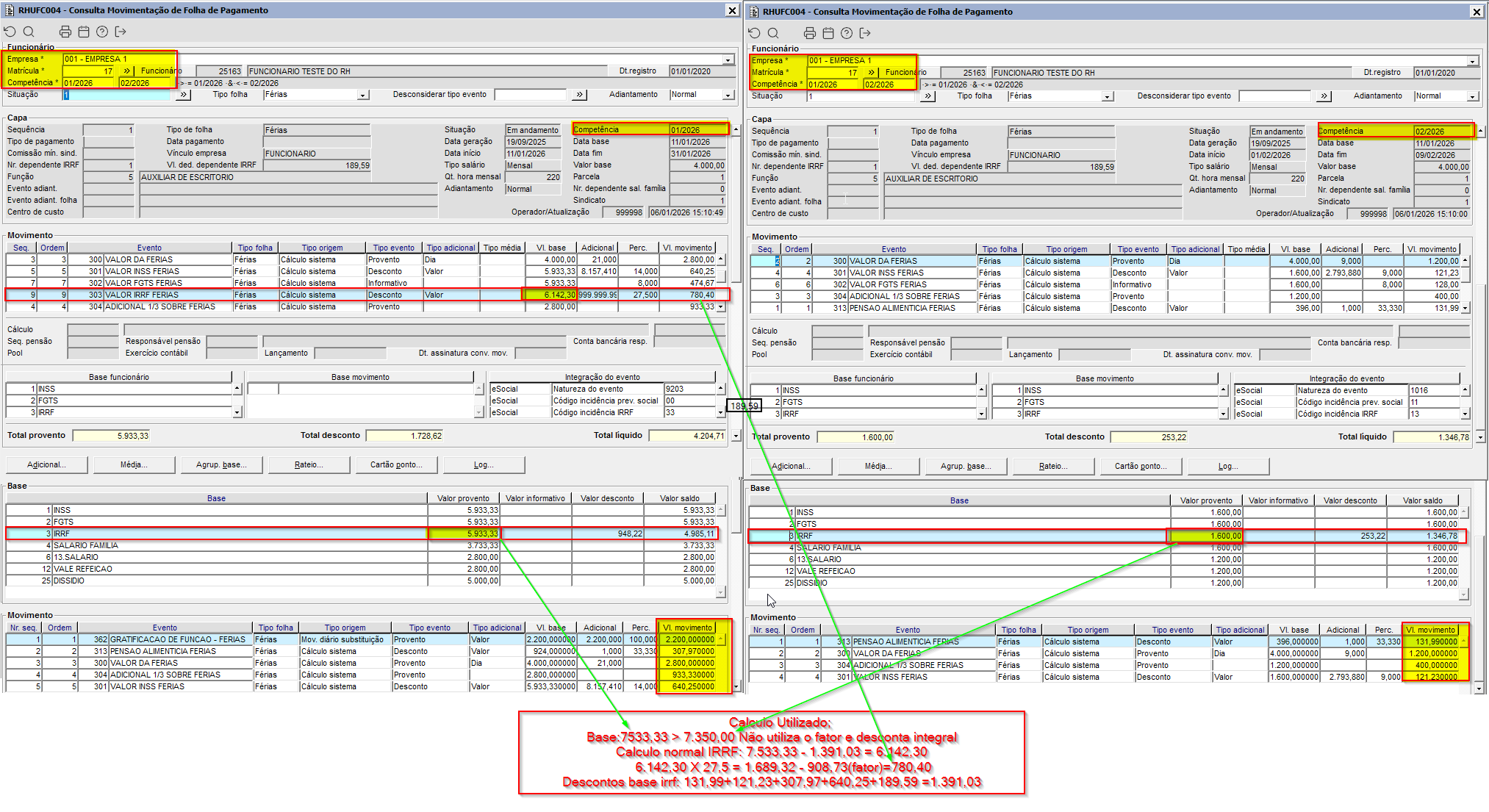Click the printer icon in right window toolbar
This screenshot has width=1489, height=812.
810,33
